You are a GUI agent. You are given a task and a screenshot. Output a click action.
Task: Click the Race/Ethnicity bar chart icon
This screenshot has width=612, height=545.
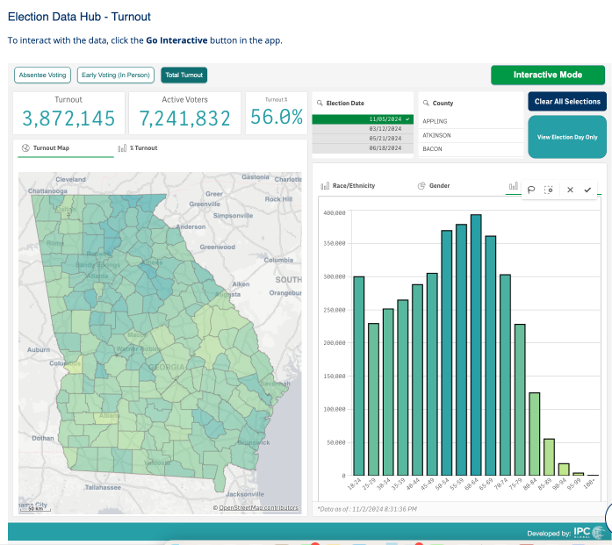click(x=324, y=186)
